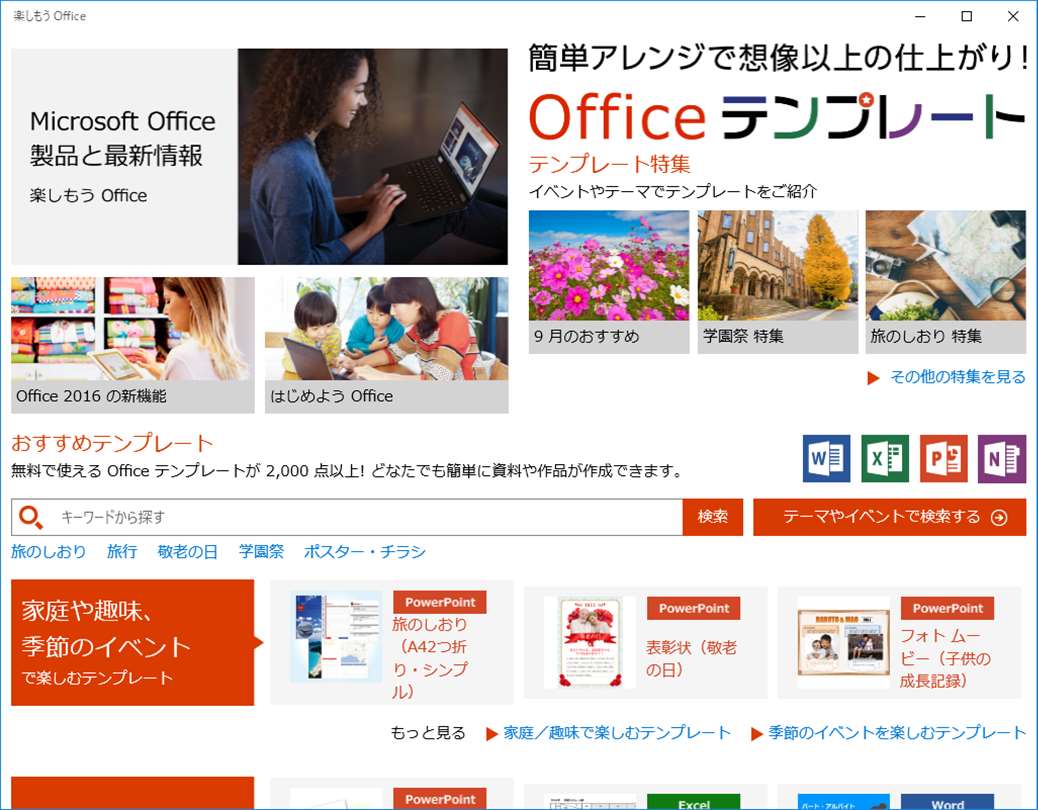The image size is (1038, 810).
Task: Select the 旅のしおり（A42つ折り・シンプル） template link
Action: tap(430, 658)
